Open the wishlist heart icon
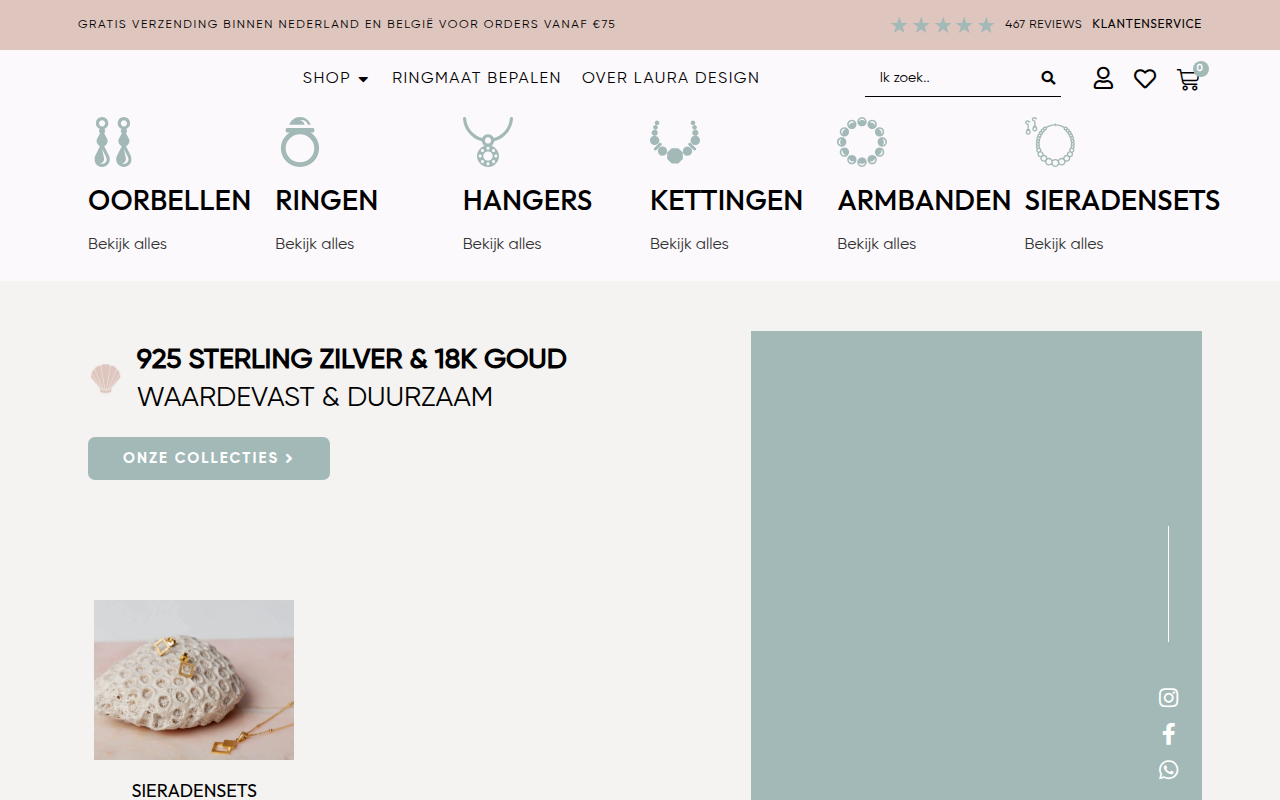The image size is (1280, 800). coord(1145,78)
